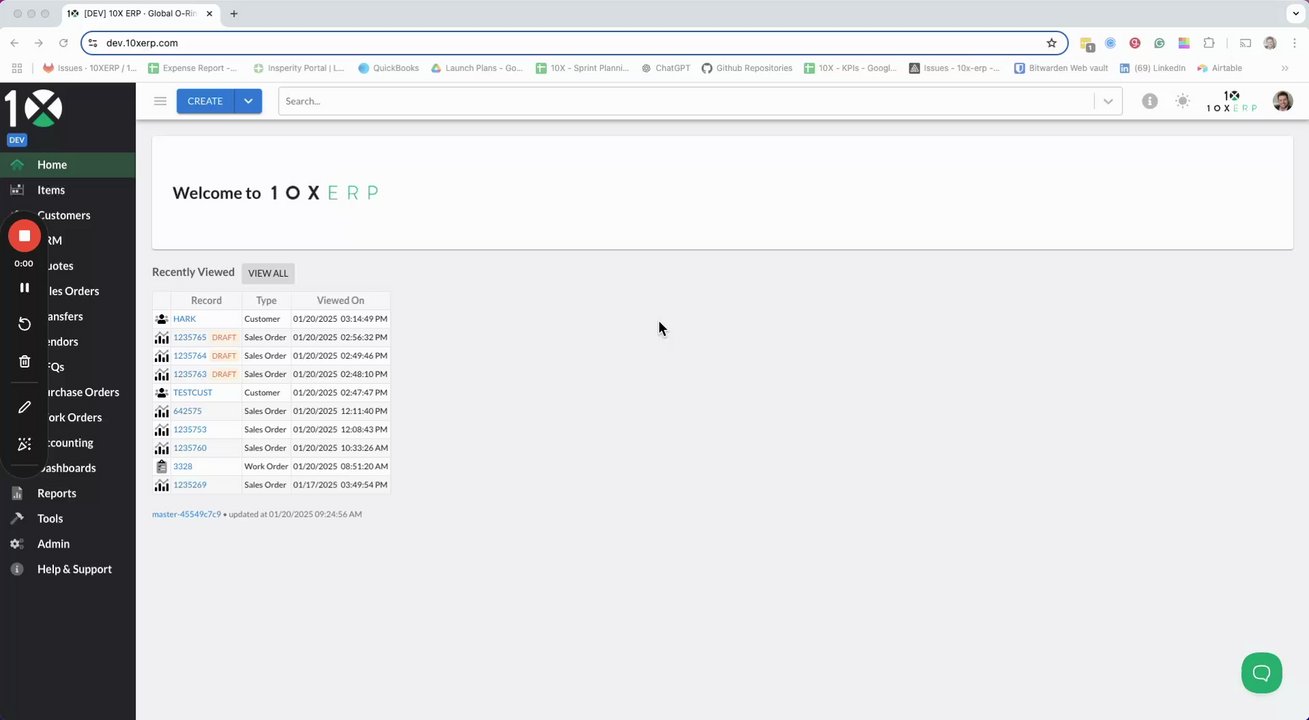Delete the recording with the trash icon

(x=24, y=361)
